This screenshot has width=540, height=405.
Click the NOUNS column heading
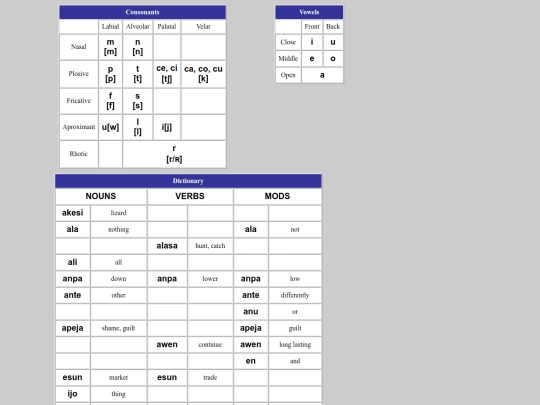(101, 196)
